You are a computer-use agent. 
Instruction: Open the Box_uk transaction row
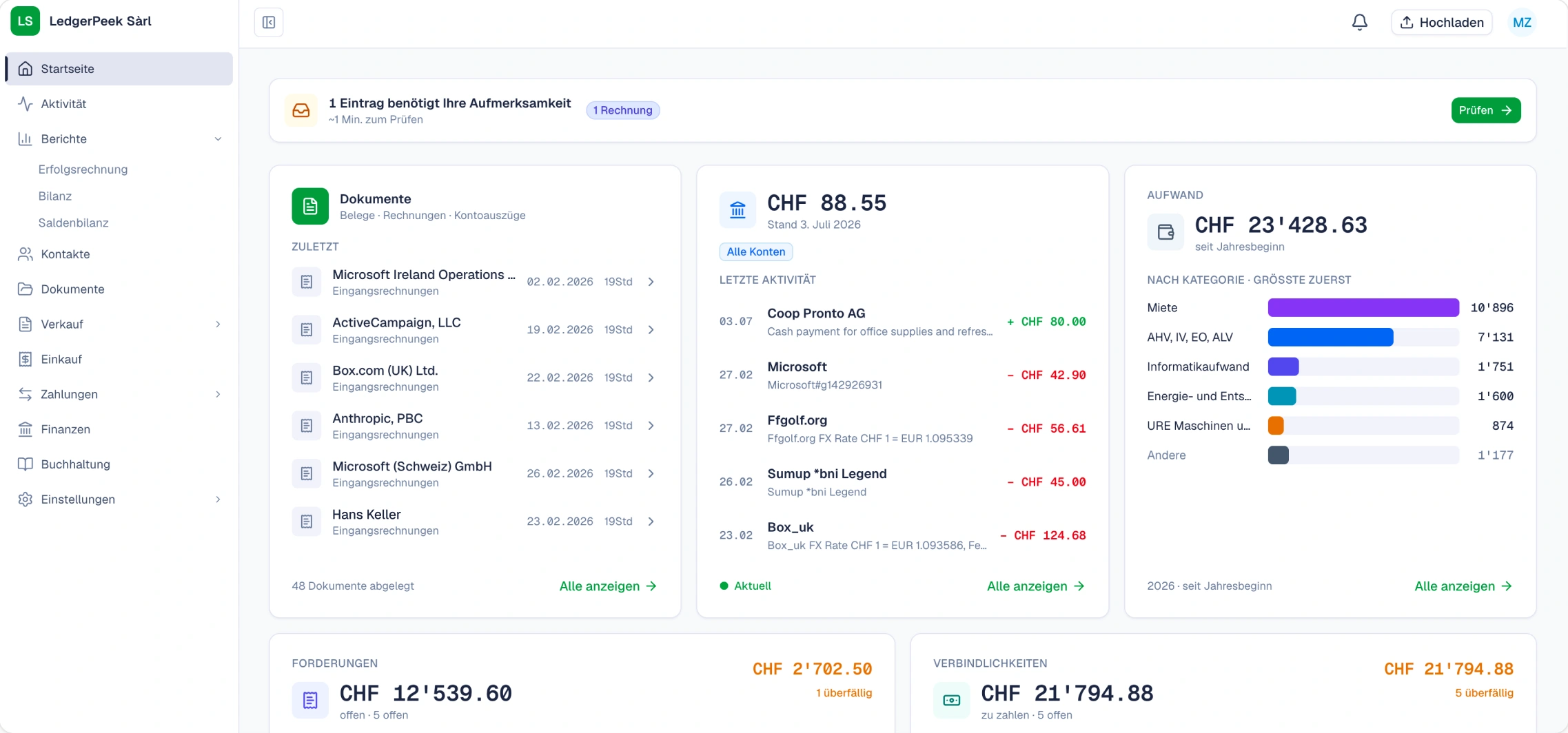(x=902, y=536)
